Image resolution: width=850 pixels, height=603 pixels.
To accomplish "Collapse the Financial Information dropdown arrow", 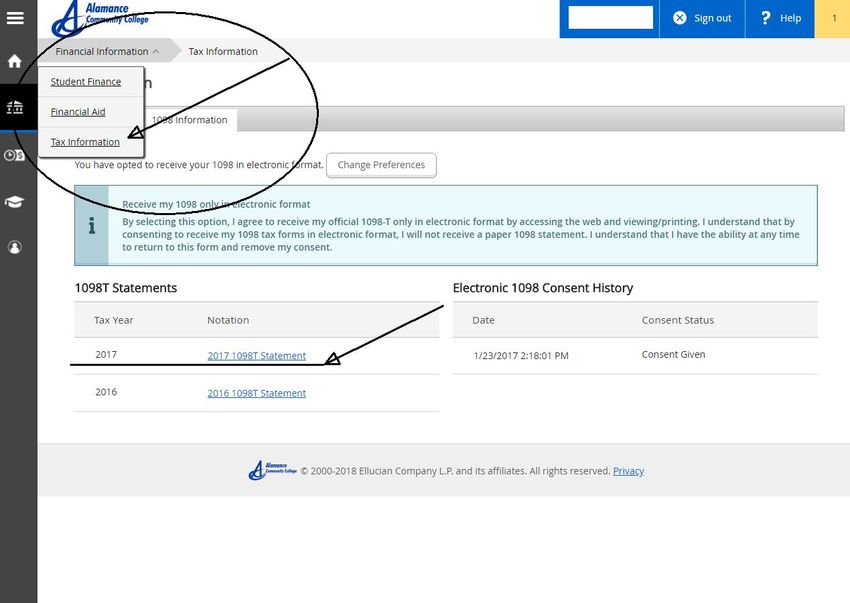I will pos(156,52).
